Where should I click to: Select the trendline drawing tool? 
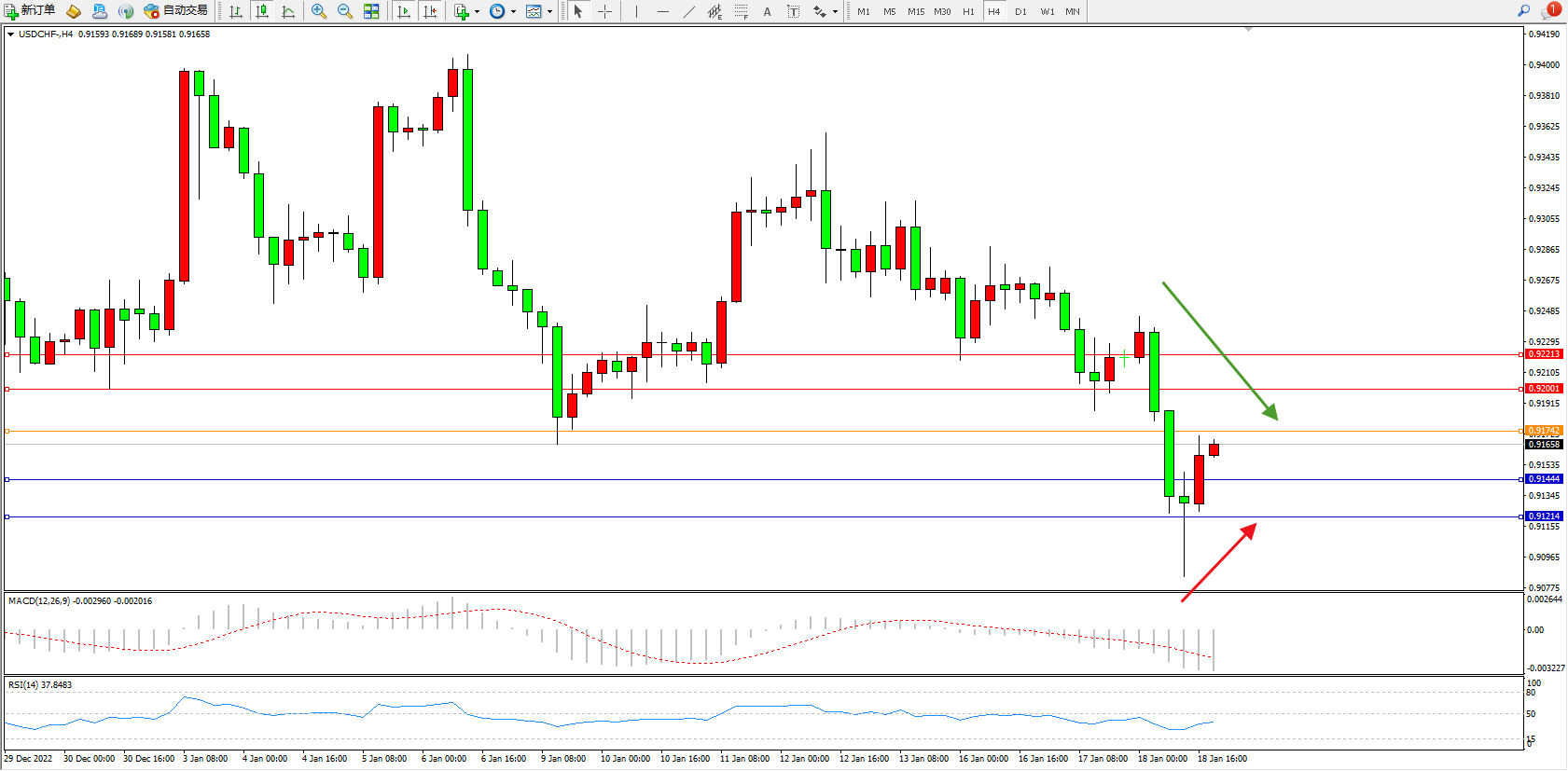click(688, 11)
